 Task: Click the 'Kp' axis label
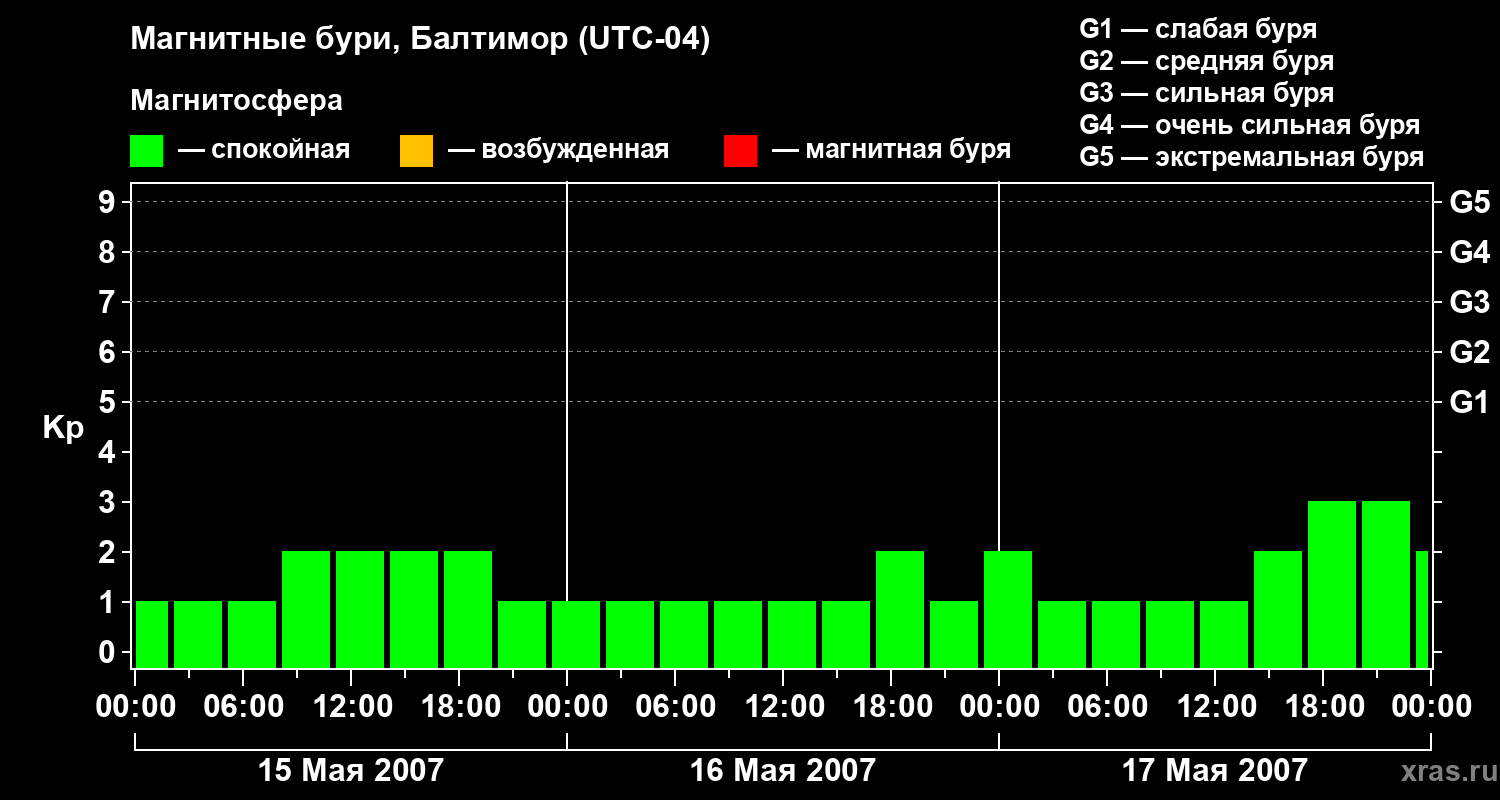(63, 428)
